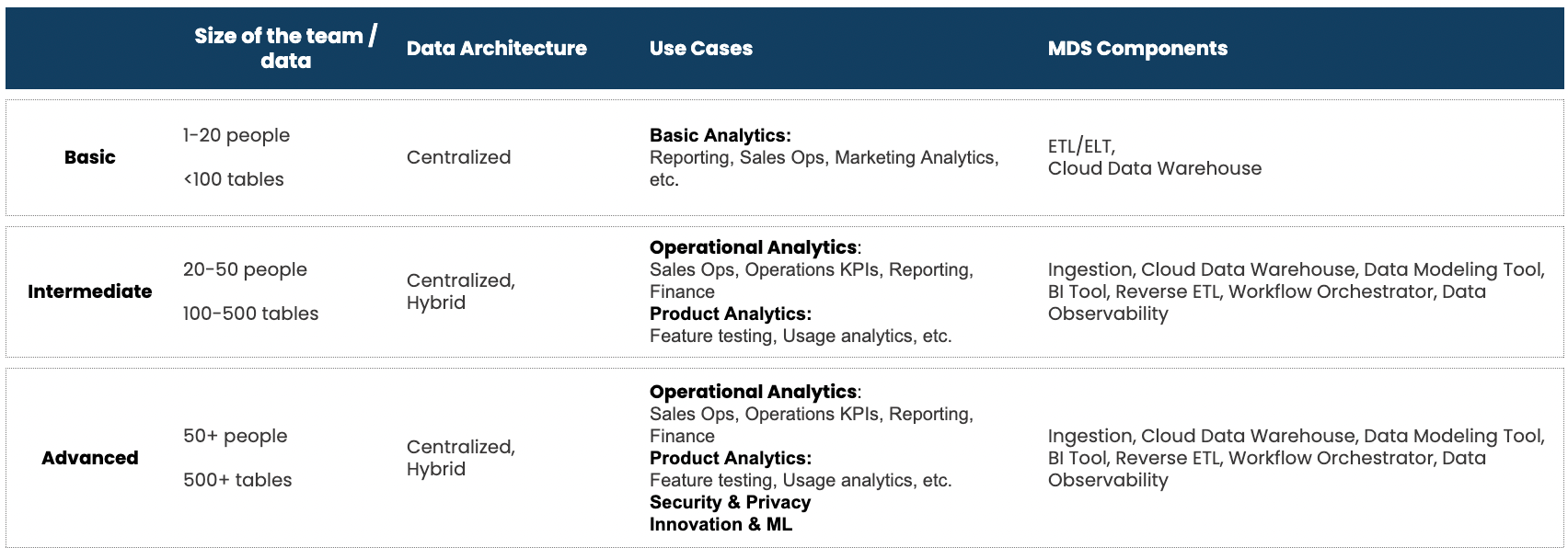Image resolution: width=1568 pixels, height=548 pixels.
Task: Select "Product Analytics:" heading in the Advanced row
Action: point(730,458)
